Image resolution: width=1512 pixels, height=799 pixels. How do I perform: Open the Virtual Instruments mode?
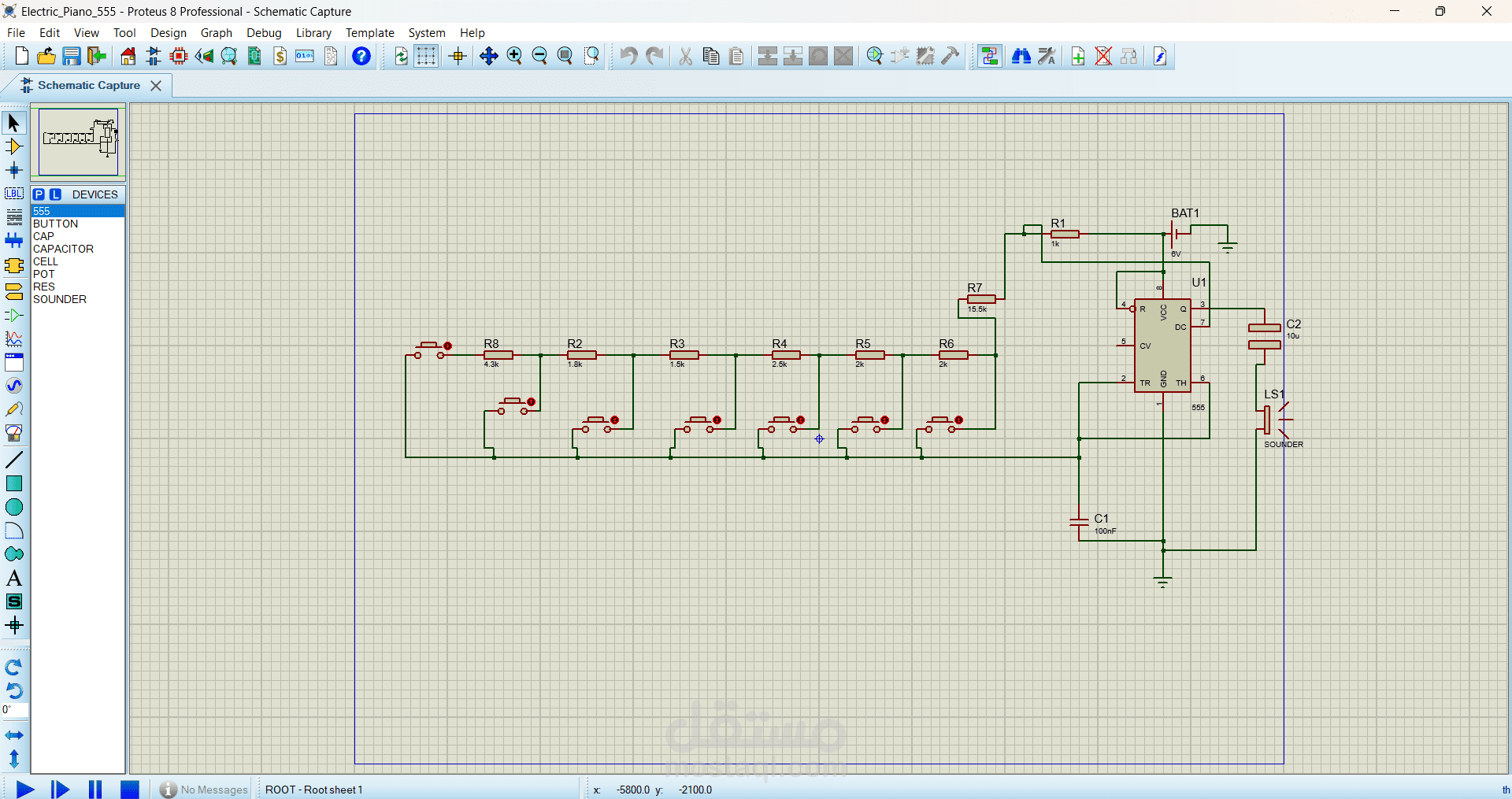pos(14,432)
